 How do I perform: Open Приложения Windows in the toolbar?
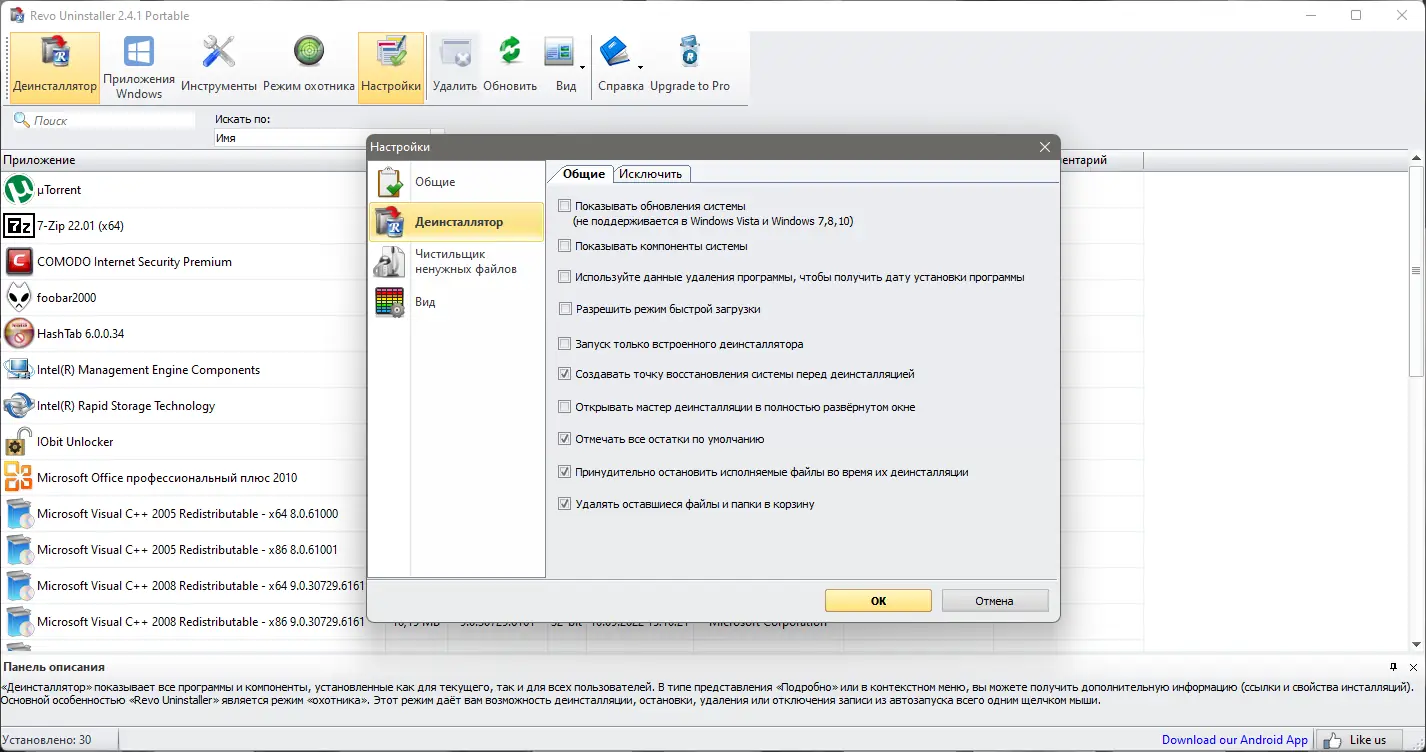[139, 67]
